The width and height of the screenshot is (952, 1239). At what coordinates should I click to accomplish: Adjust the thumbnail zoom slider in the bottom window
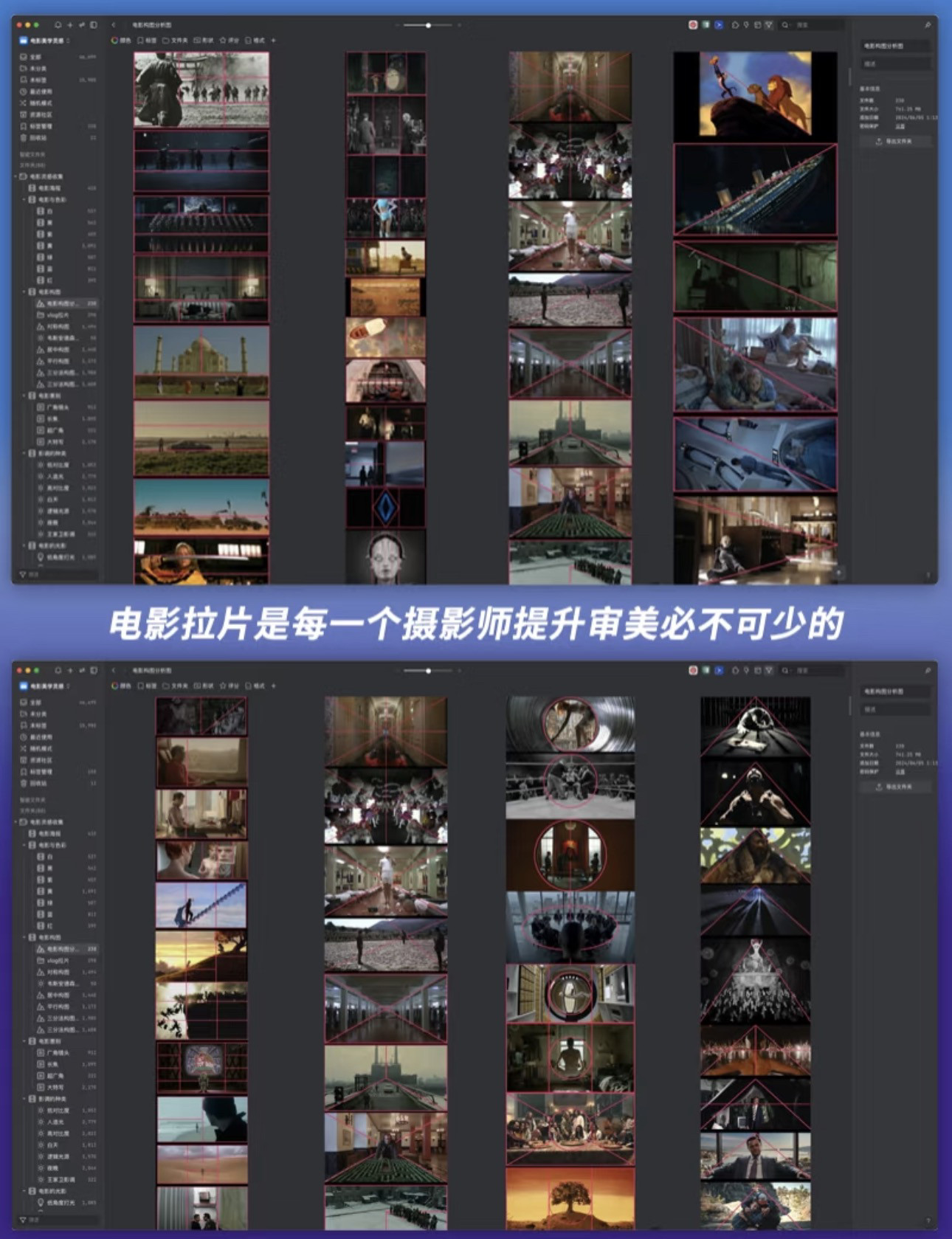click(428, 671)
